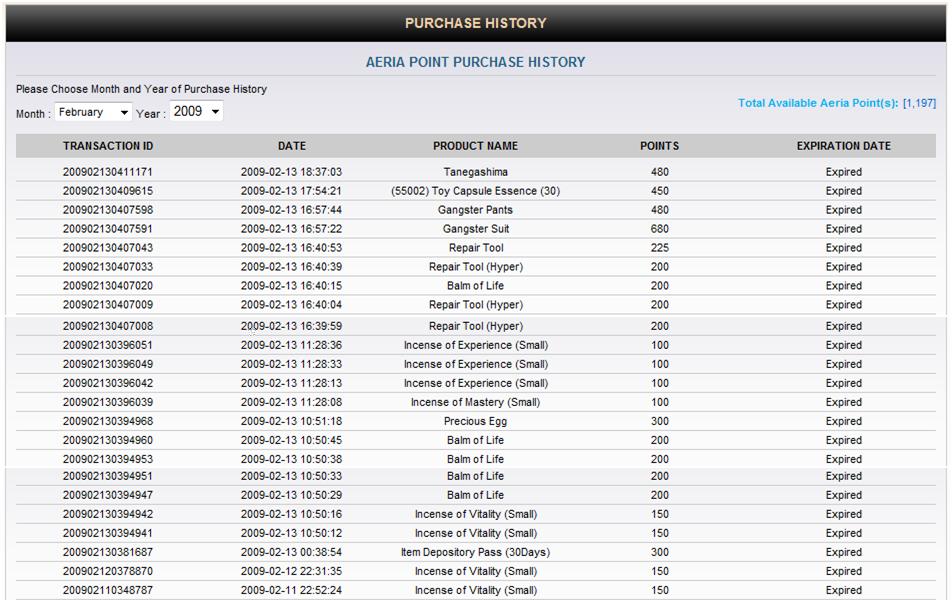Select transaction ID 200902130409615
Image resolution: width=952 pixels, height=600 pixels.
[x=108, y=191]
